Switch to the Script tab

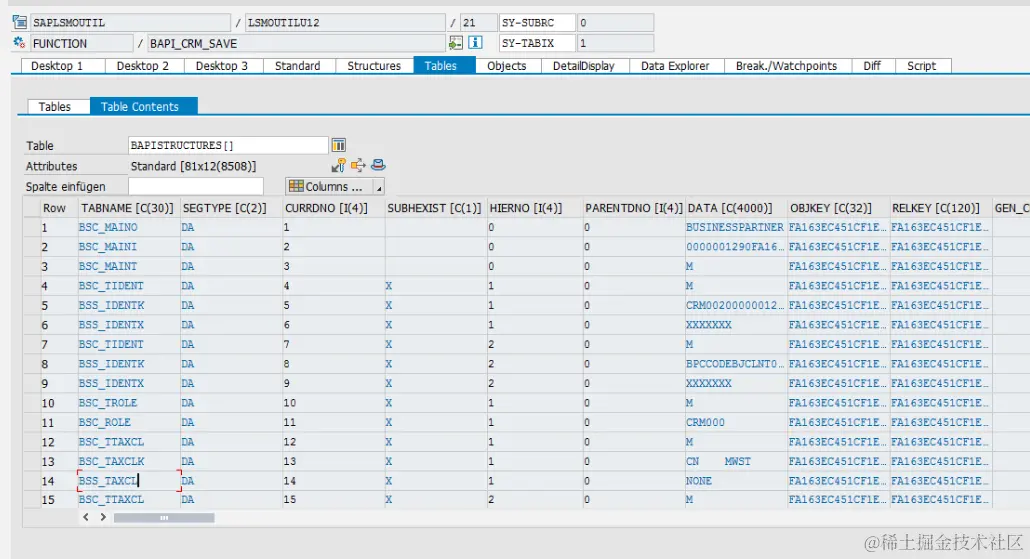922,66
